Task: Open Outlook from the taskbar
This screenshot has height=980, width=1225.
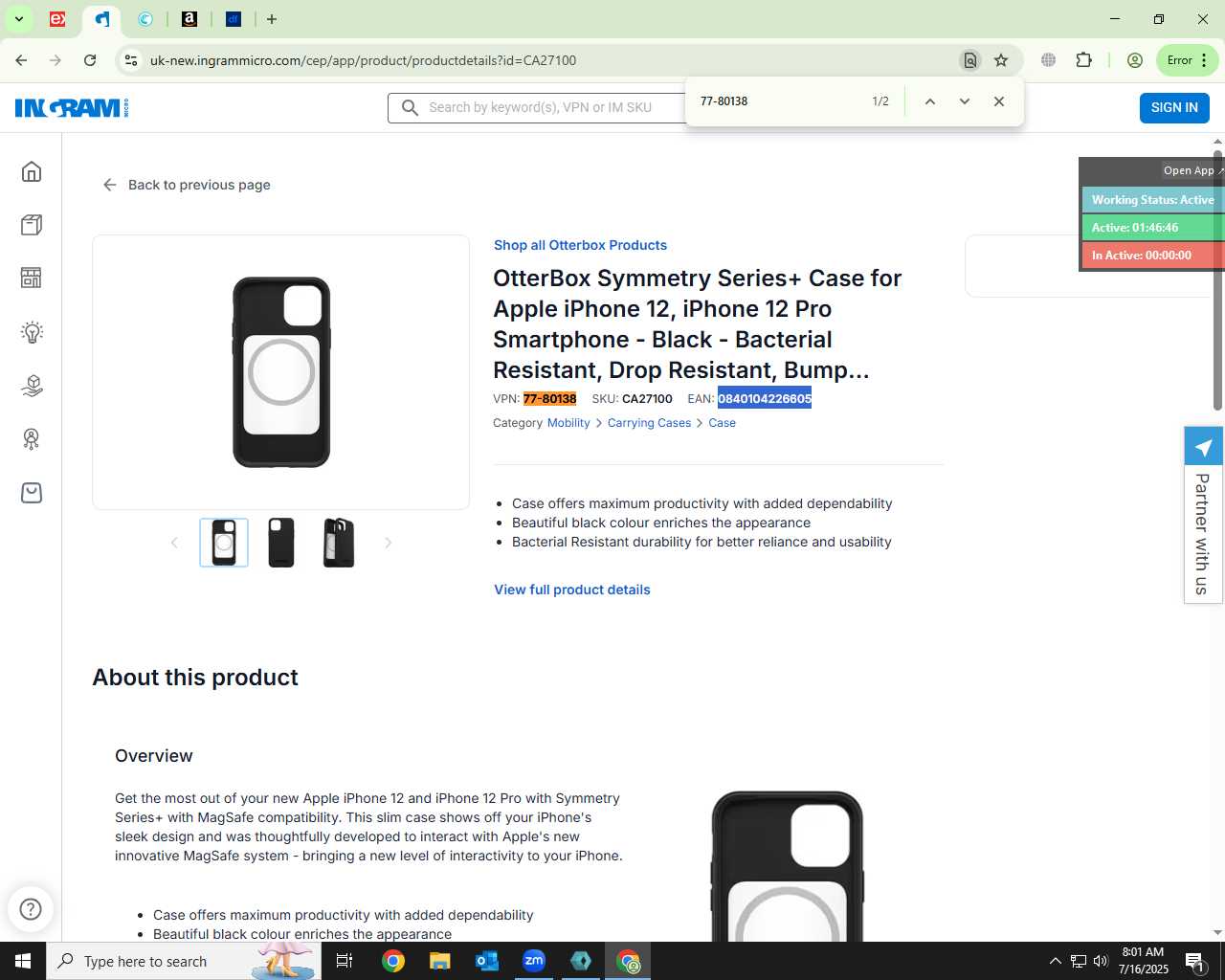Action: pos(487,961)
